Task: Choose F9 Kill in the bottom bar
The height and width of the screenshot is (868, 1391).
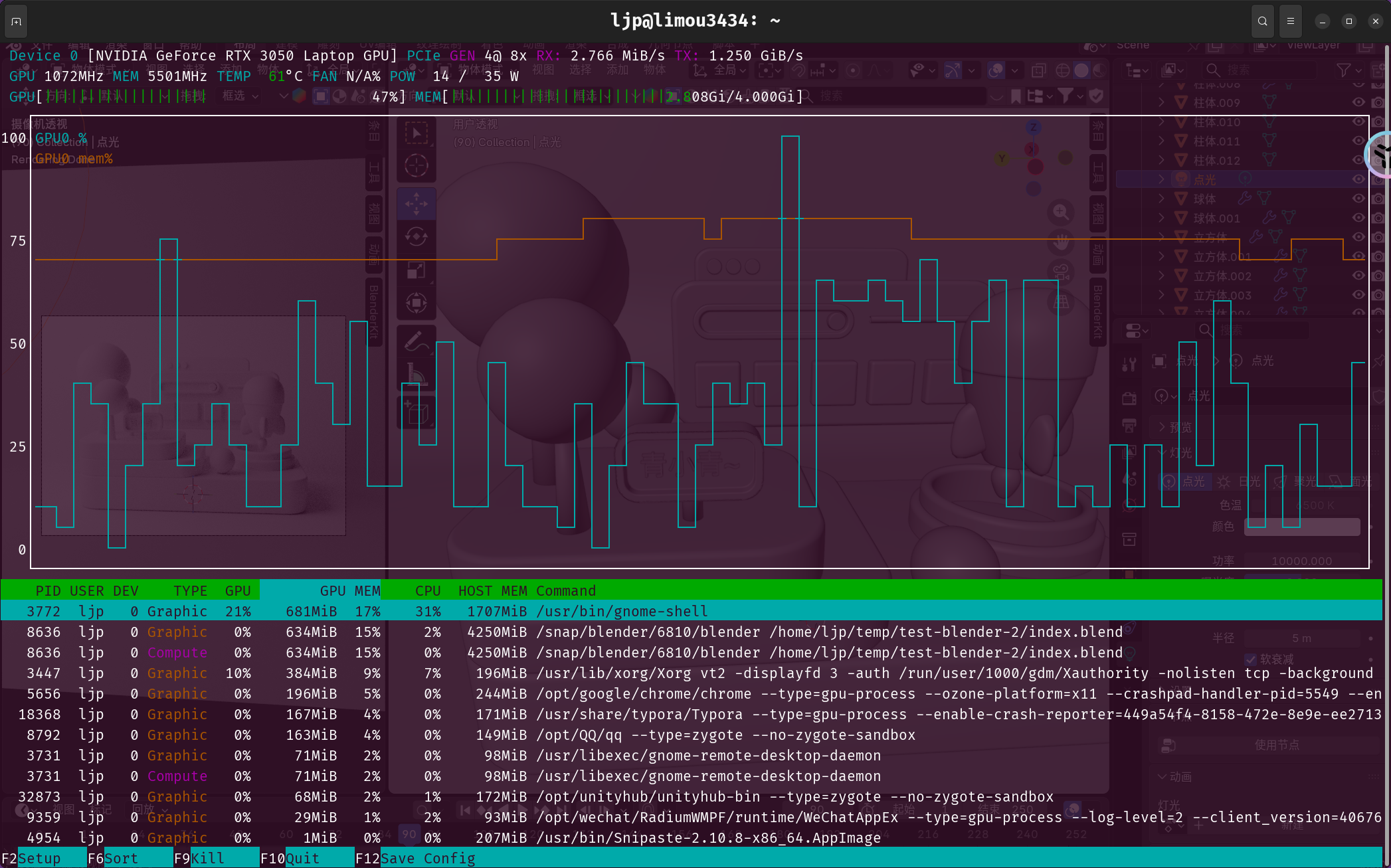Action: coord(207,858)
